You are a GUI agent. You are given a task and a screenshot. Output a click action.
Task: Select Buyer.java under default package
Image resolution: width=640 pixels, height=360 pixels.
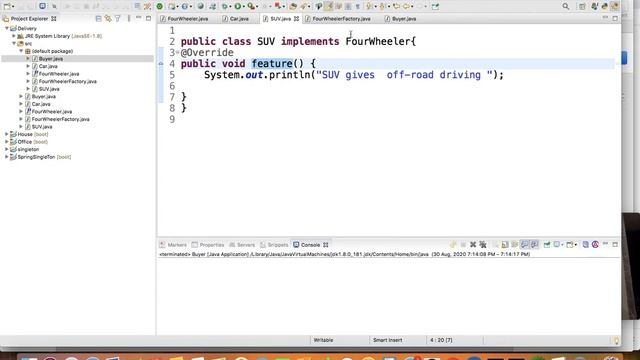[51, 59]
